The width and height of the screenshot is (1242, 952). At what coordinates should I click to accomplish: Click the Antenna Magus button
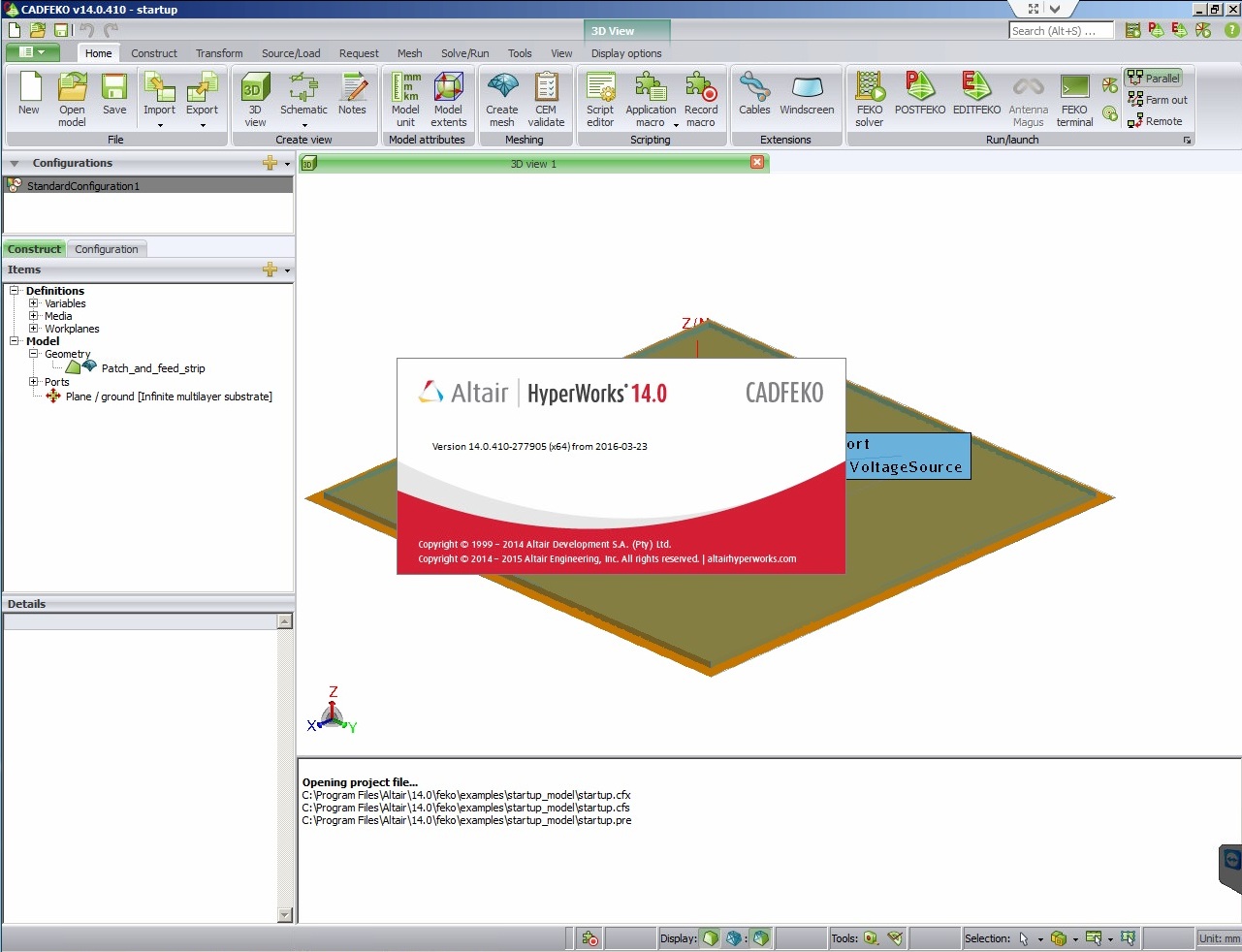tap(1028, 99)
